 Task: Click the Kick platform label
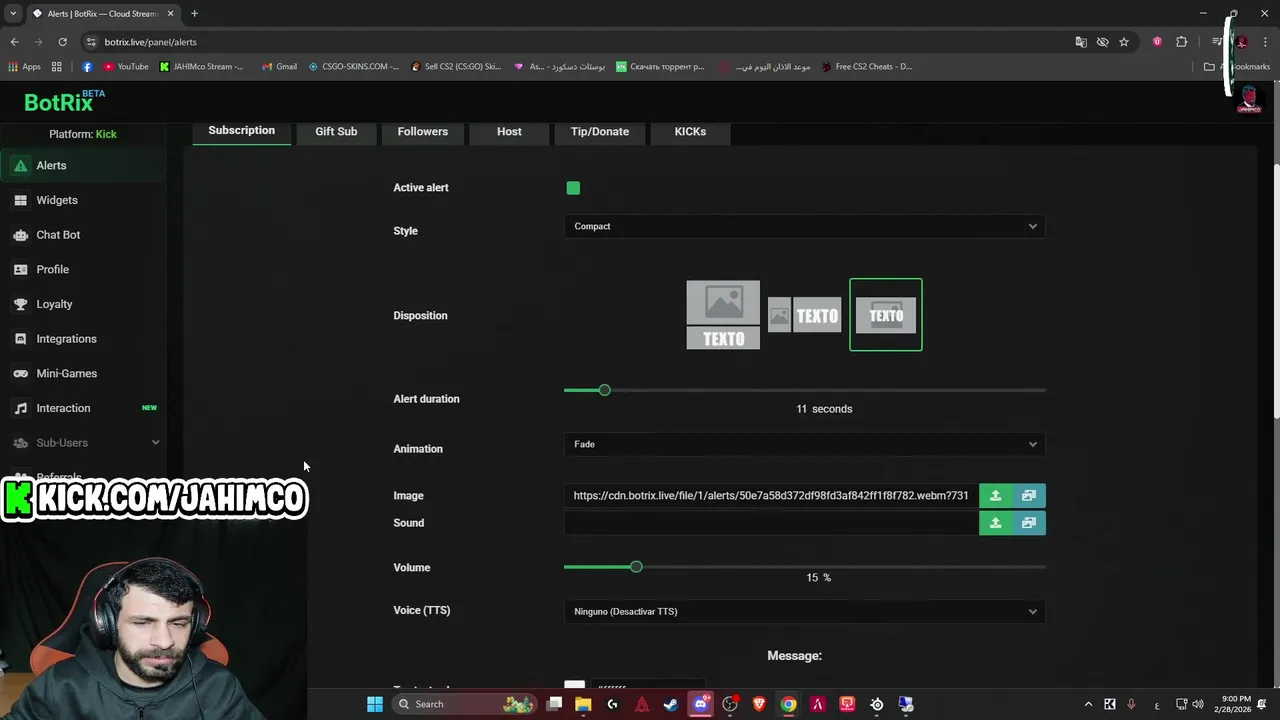[x=106, y=134]
